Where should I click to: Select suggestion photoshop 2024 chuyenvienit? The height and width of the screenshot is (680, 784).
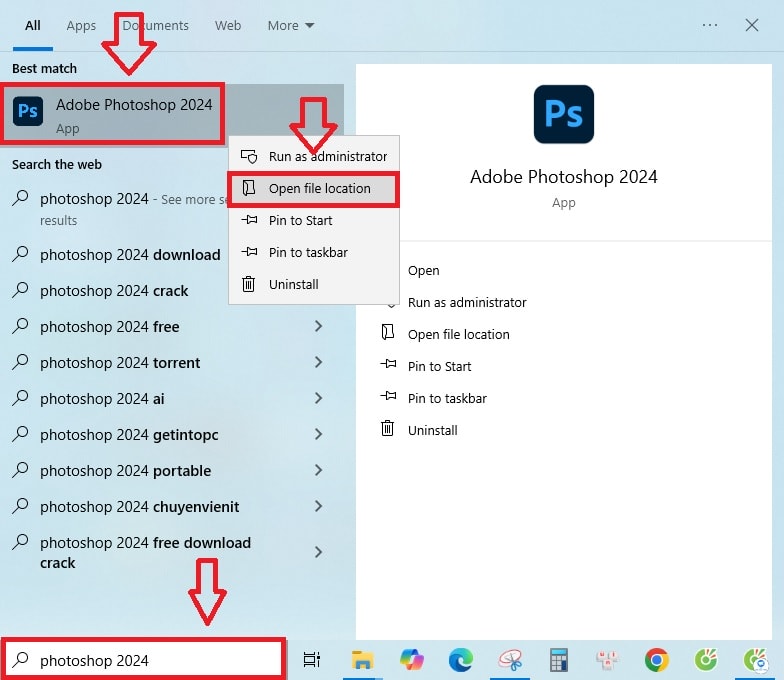pyautogui.click(x=170, y=506)
